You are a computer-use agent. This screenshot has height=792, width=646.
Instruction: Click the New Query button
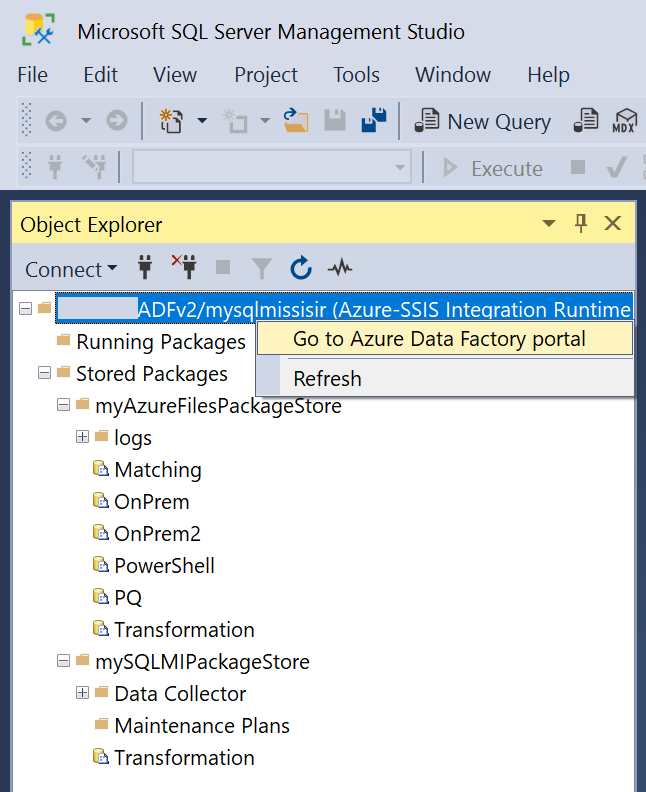[483, 121]
